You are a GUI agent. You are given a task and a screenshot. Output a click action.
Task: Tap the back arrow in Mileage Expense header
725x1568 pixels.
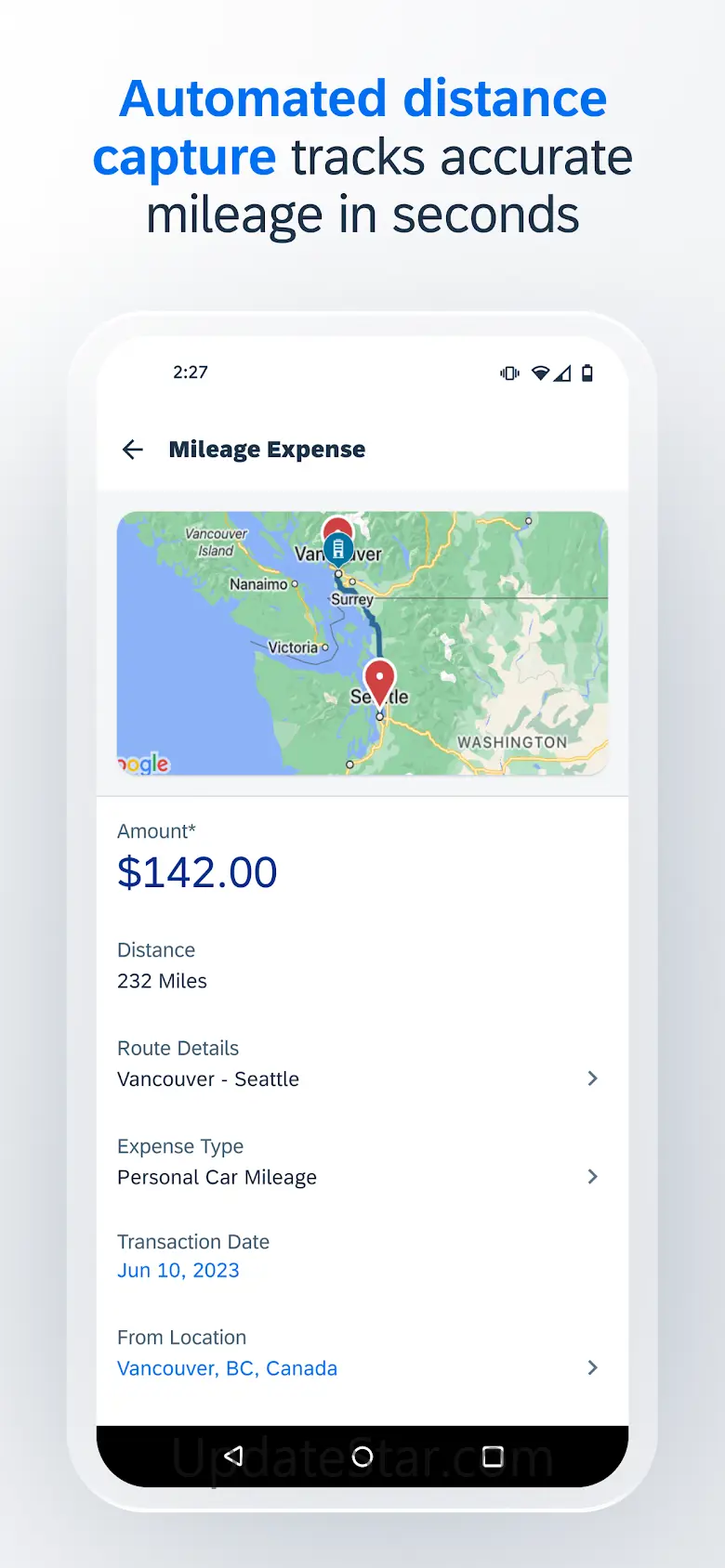[x=133, y=450]
